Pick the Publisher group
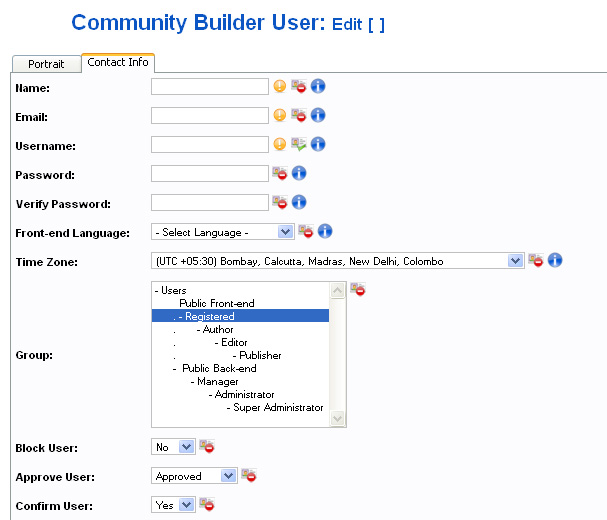 point(240,355)
